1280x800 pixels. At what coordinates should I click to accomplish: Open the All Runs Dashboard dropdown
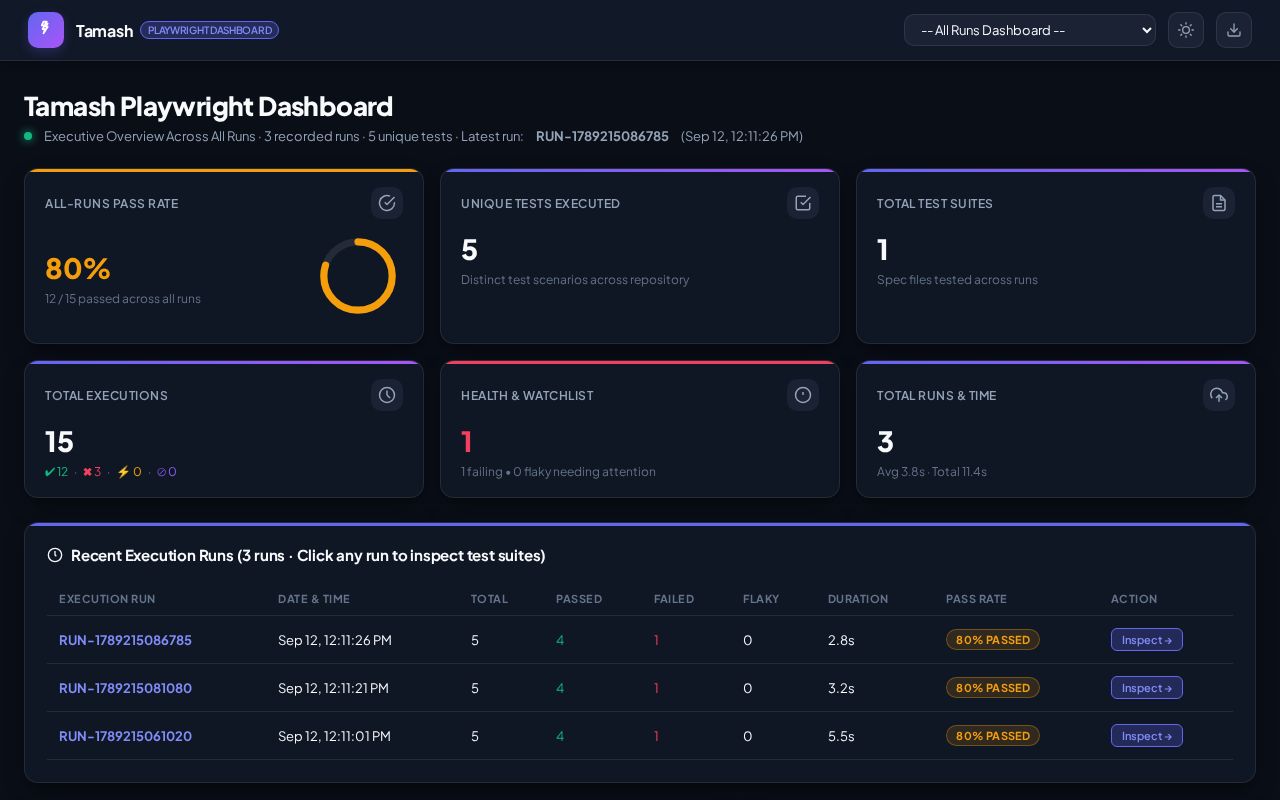click(x=1030, y=30)
